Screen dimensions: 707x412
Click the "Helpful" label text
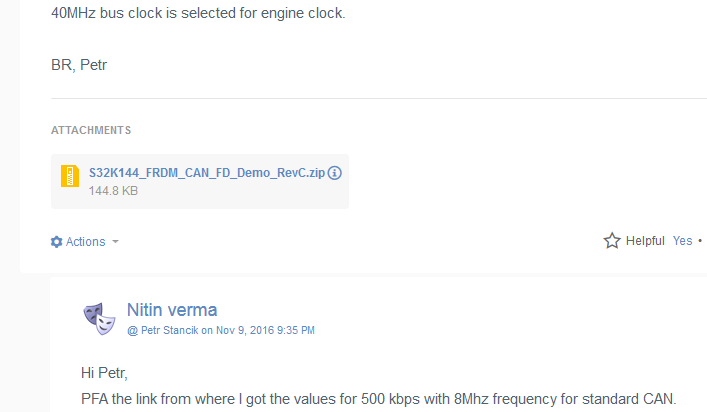click(x=645, y=241)
